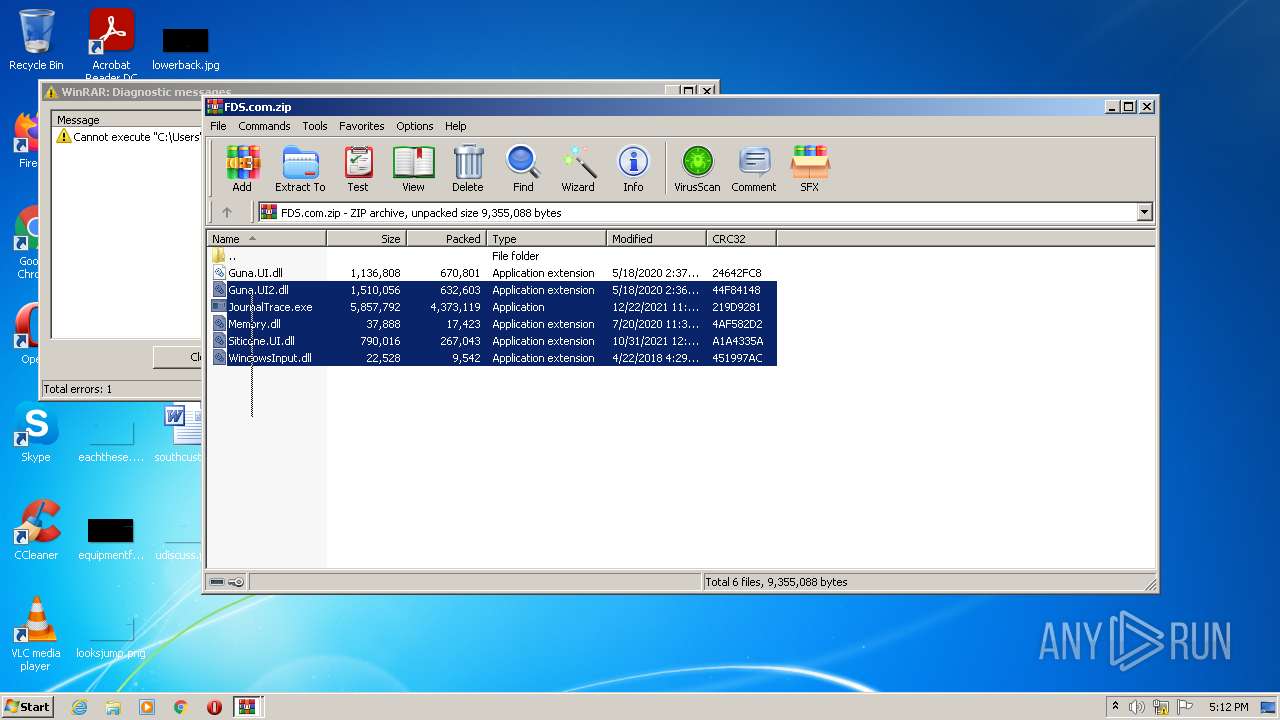1280x720 pixels.
Task: Click Message column header in Diagnostic window
Action: (x=127, y=120)
